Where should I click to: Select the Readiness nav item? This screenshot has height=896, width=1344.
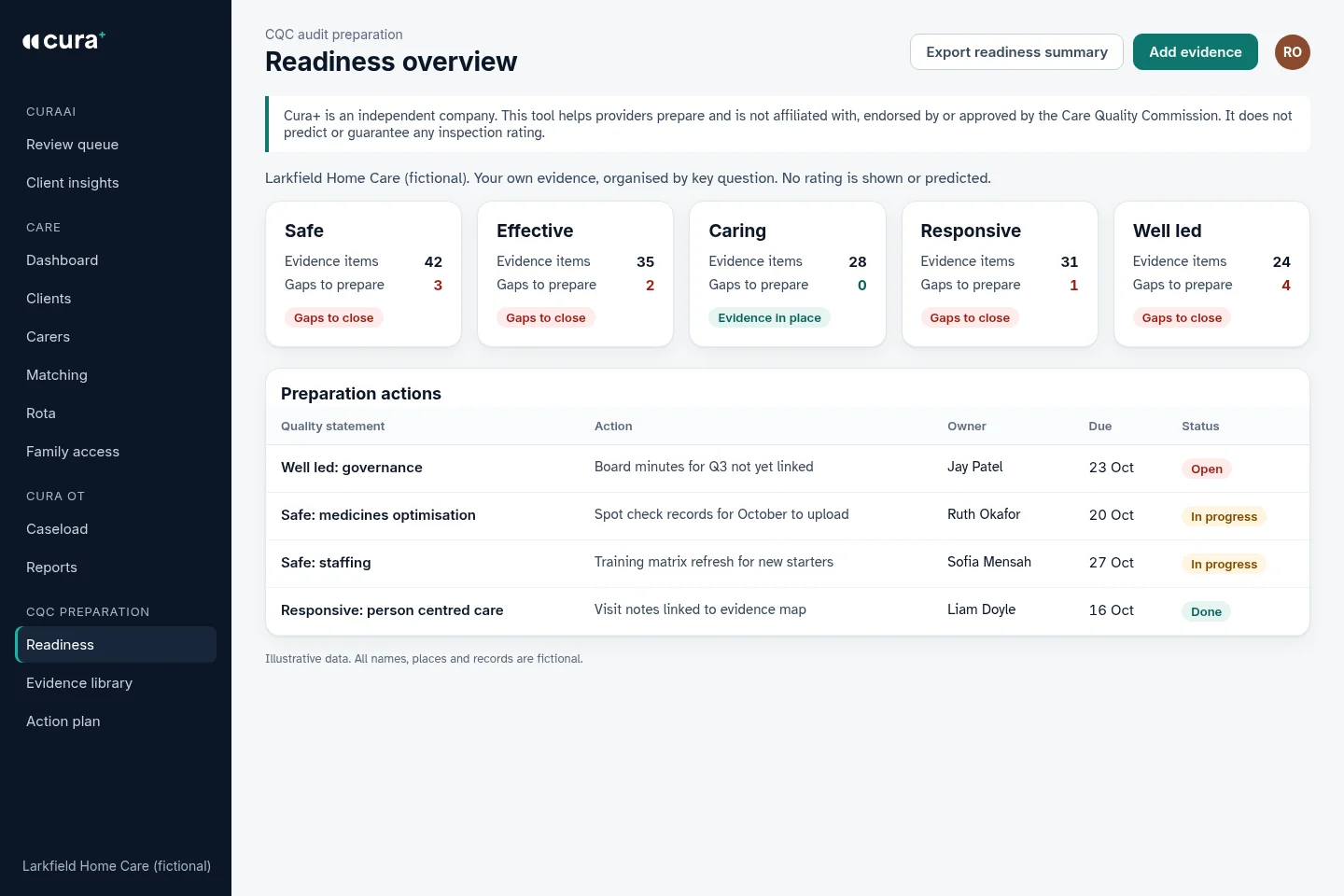[x=116, y=645]
